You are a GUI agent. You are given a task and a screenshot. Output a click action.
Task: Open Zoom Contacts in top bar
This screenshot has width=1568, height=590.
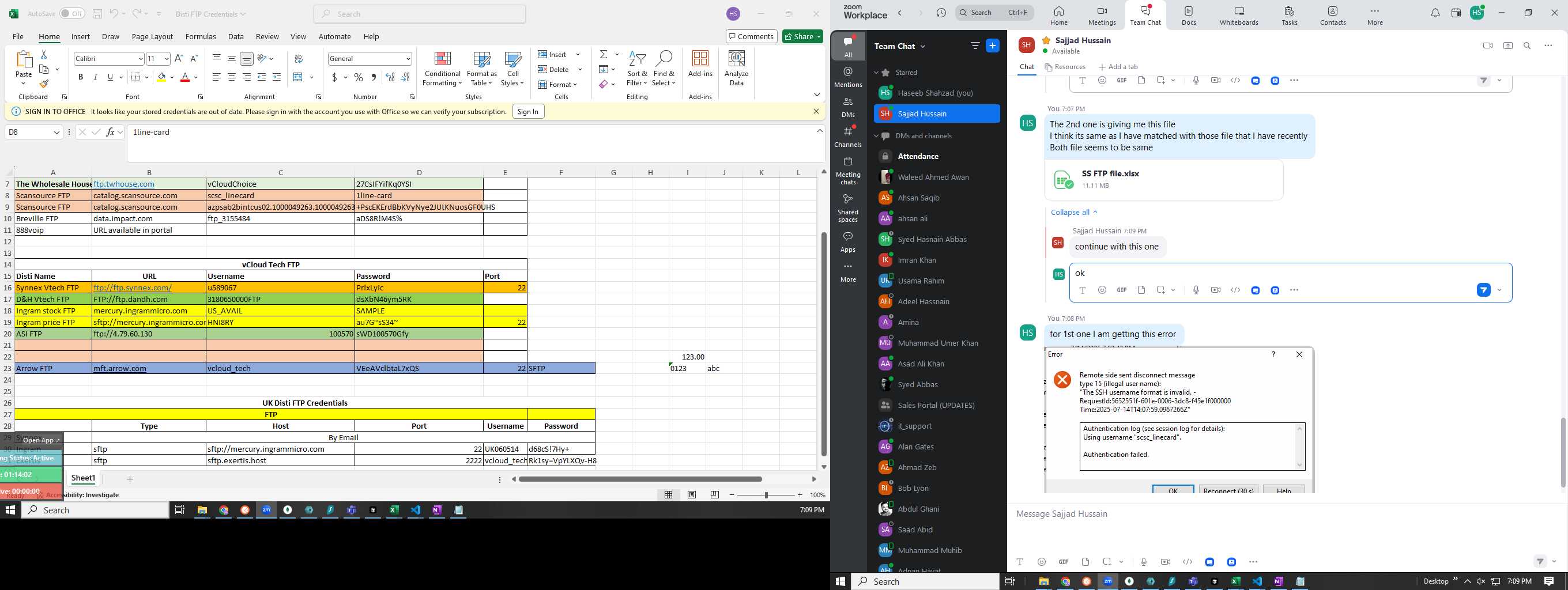point(1332,16)
